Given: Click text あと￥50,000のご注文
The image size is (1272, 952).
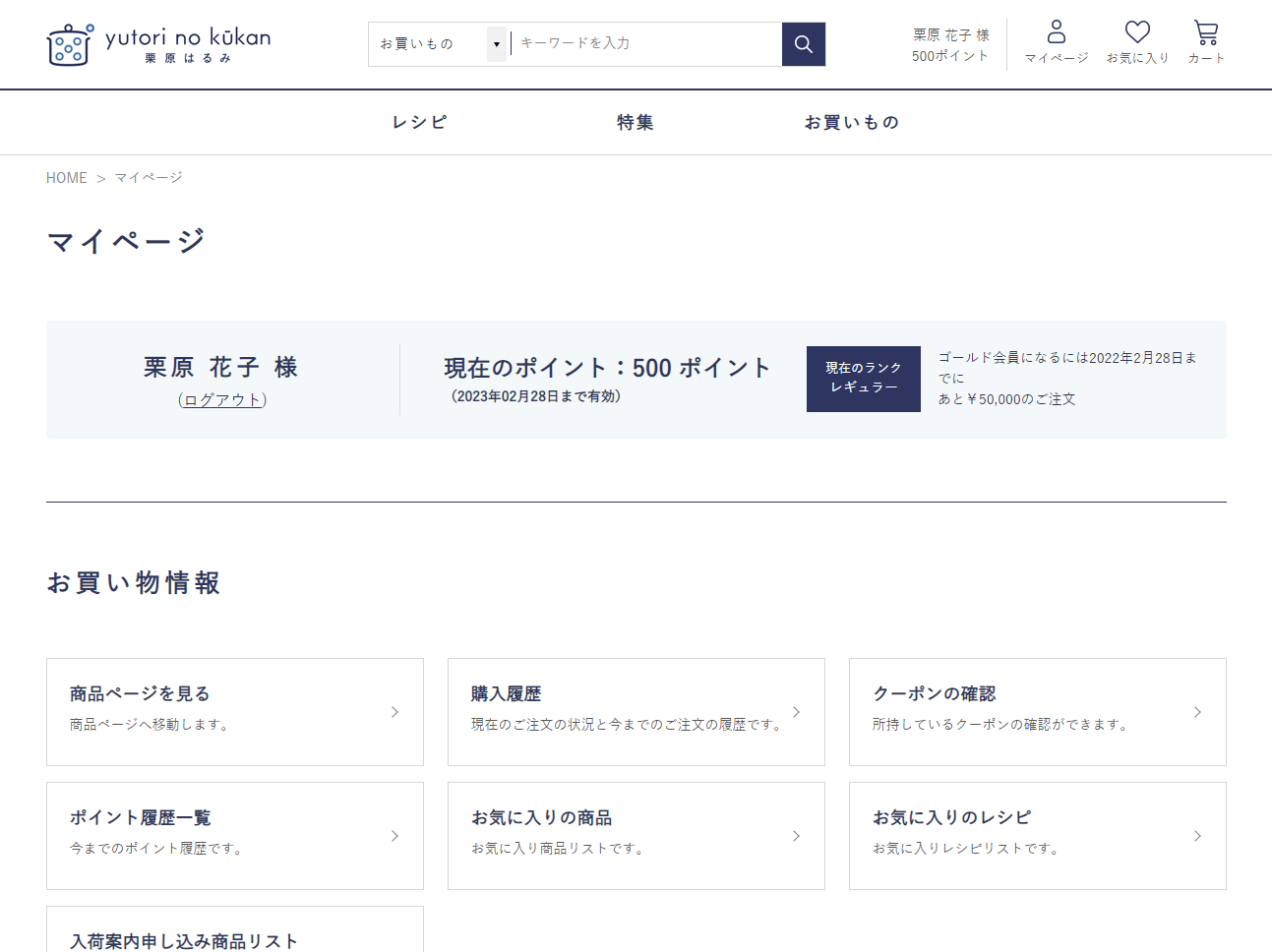Looking at the screenshot, I should click(1006, 399).
